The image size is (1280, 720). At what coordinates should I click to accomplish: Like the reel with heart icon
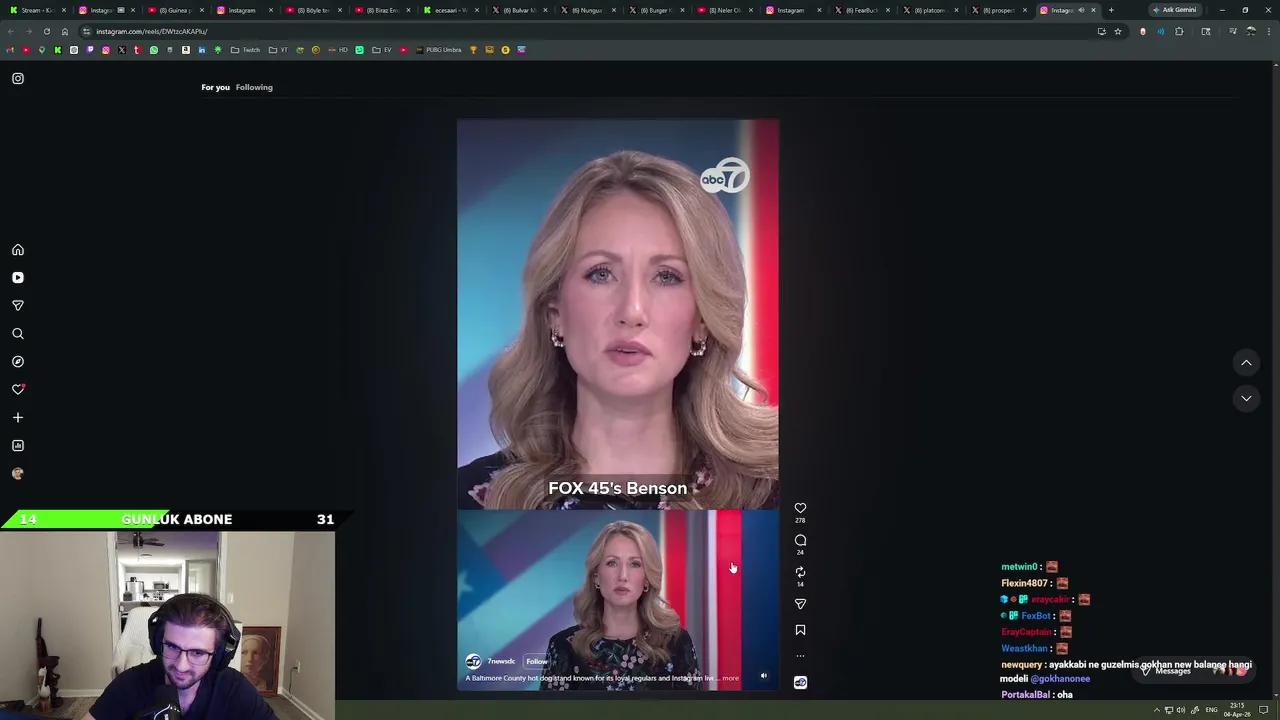[800, 508]
